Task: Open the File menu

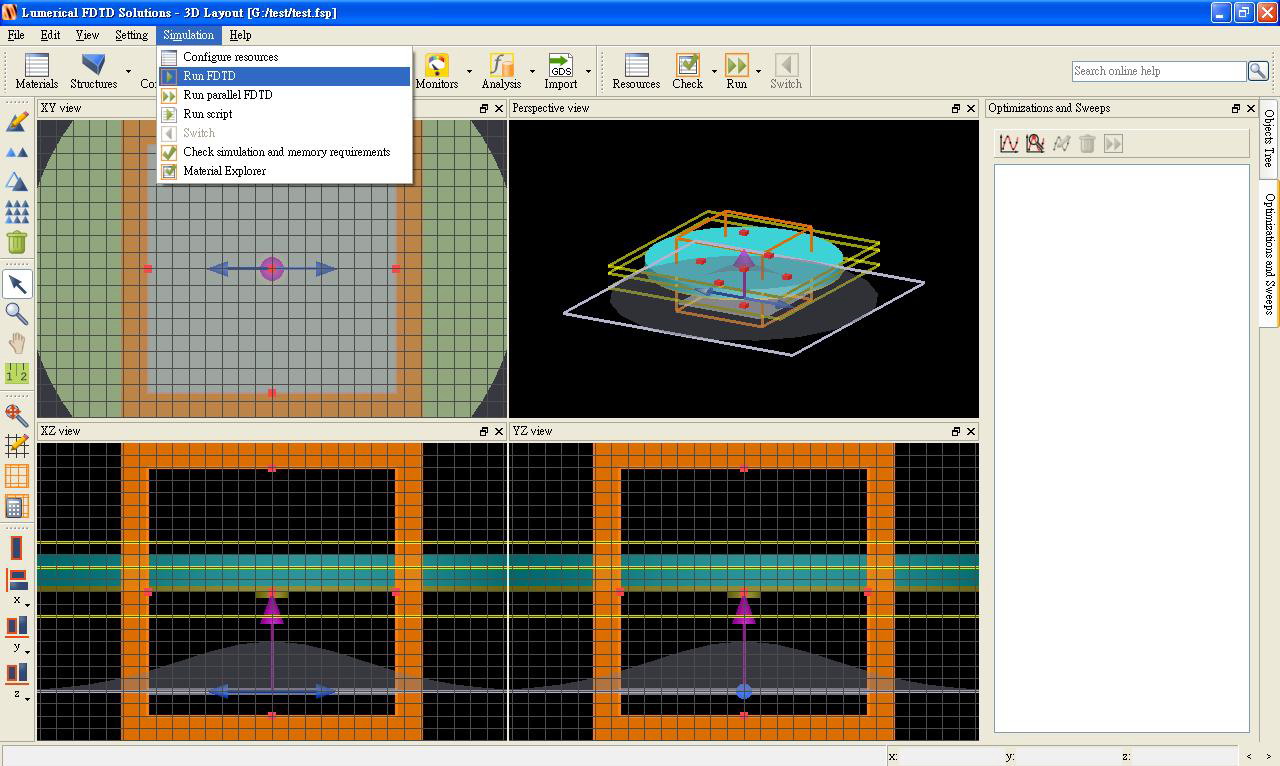Action: click(16, 35)
